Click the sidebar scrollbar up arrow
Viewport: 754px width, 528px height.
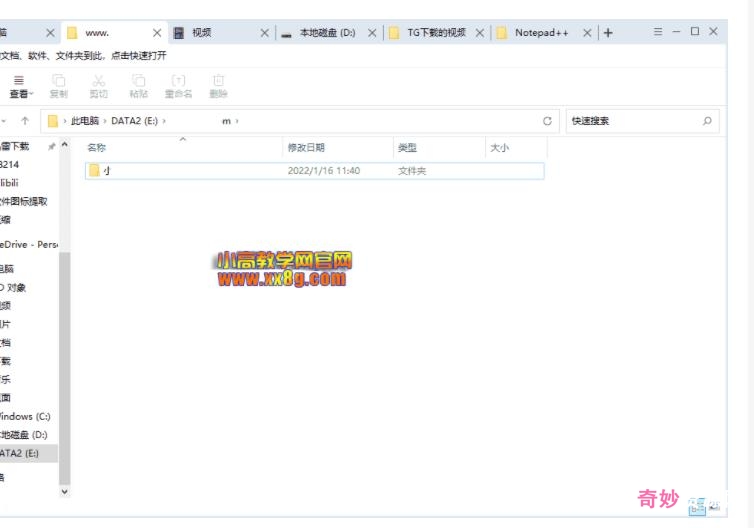(x=64, y=144)
